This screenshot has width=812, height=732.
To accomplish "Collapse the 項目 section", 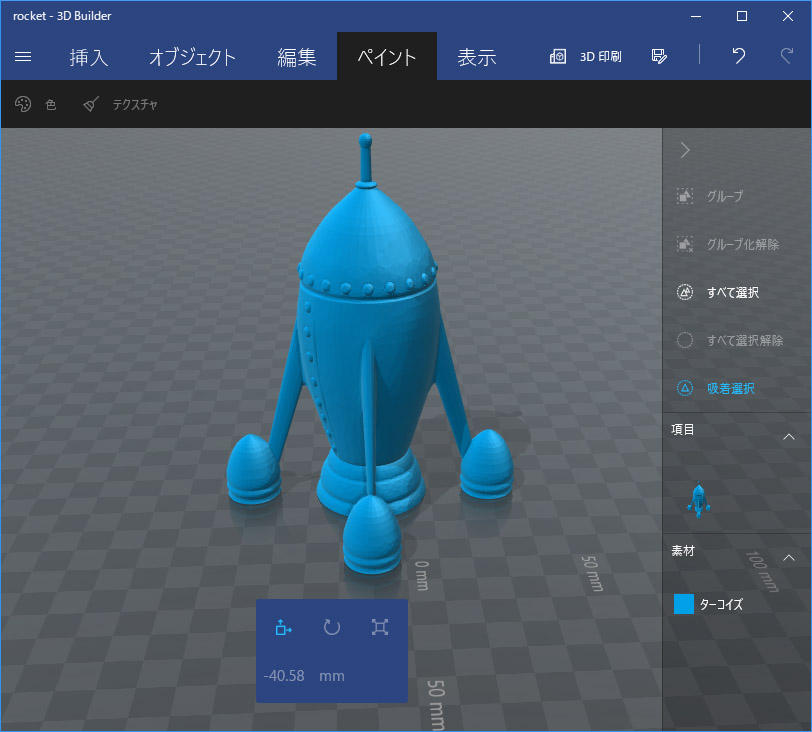I will [x=788, y=437].
